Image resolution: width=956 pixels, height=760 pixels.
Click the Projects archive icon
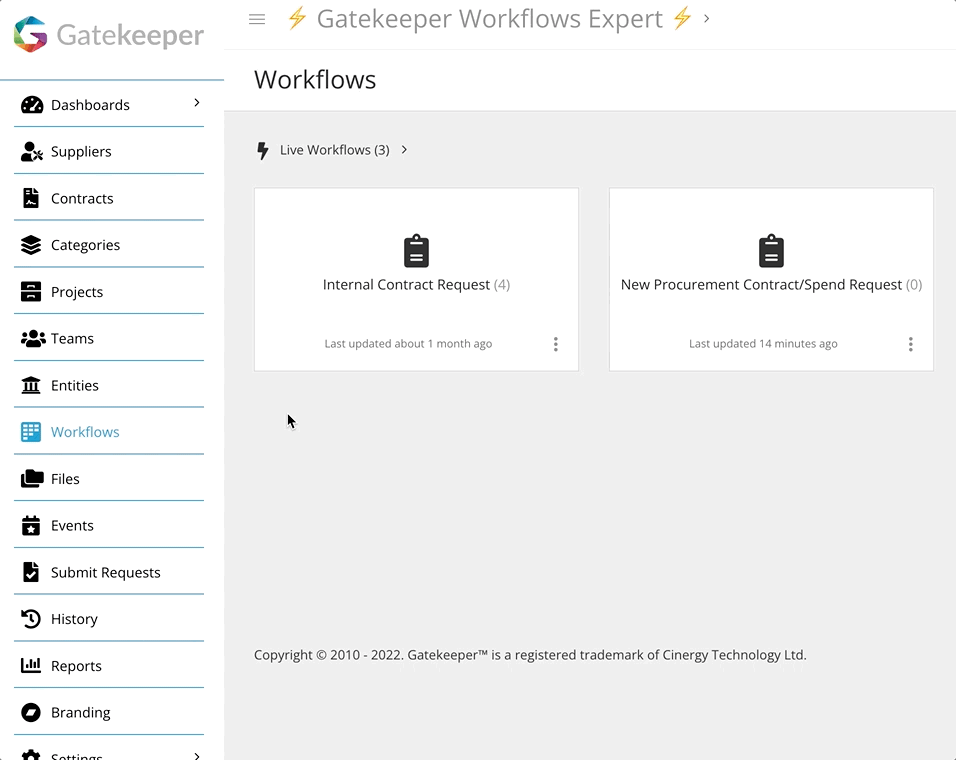coord(31,292)
